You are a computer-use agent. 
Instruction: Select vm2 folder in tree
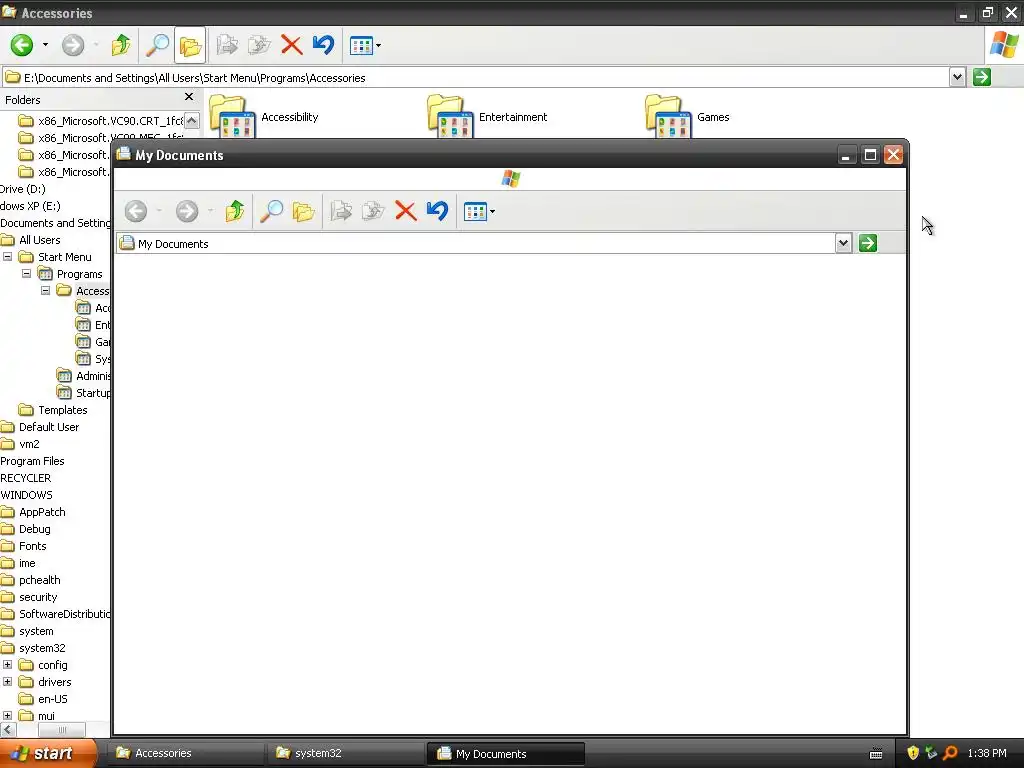tap(29, 443)
